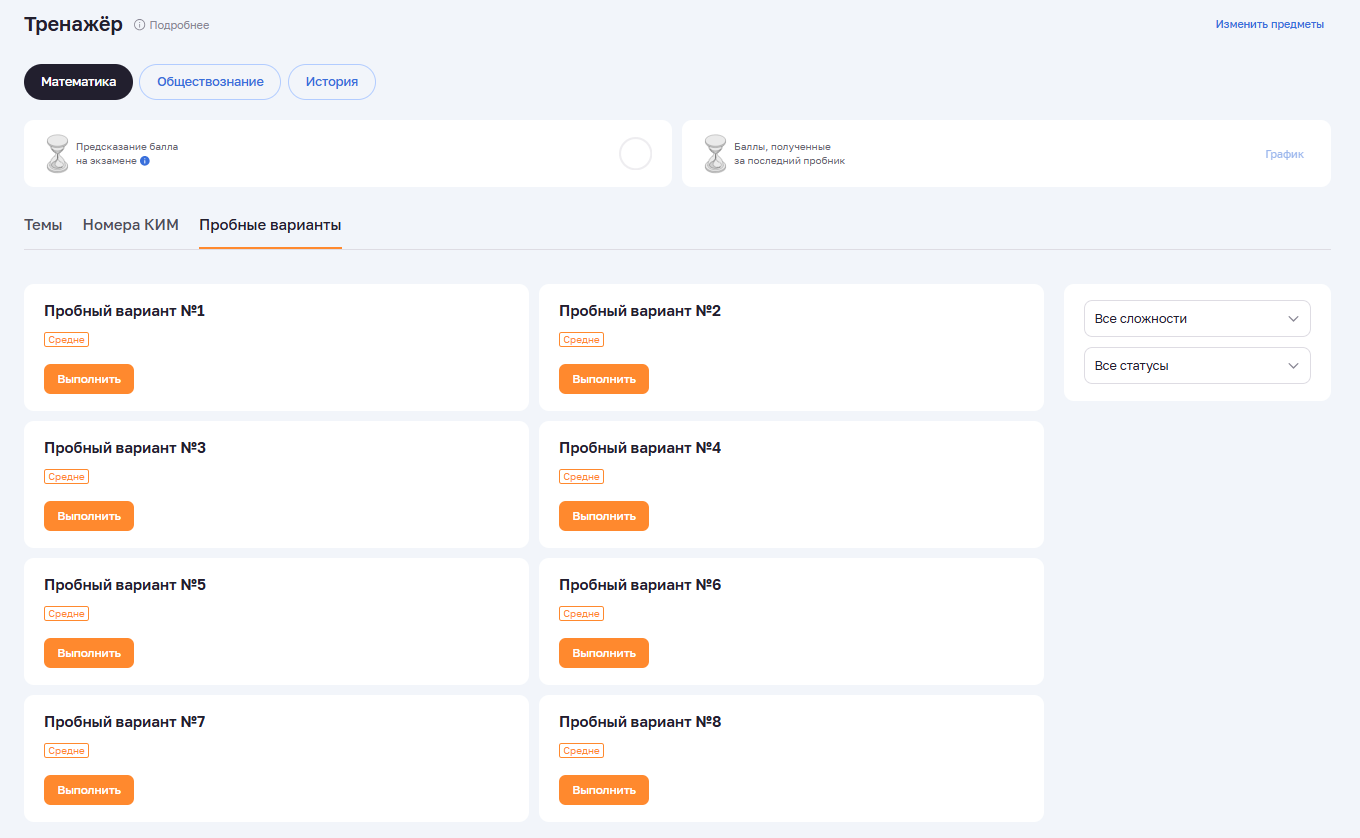The image size is (1360, 838).
Task: Click the hourglass icon in last mock card
Action: point(715,153)
